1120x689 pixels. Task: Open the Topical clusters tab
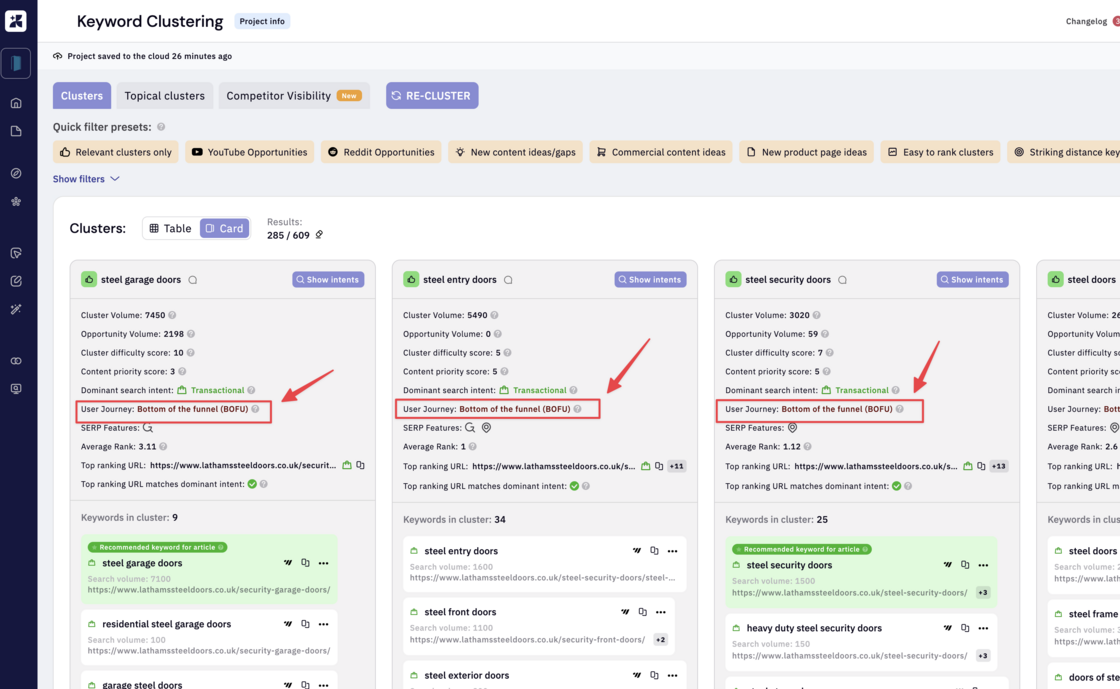(164, 96)
